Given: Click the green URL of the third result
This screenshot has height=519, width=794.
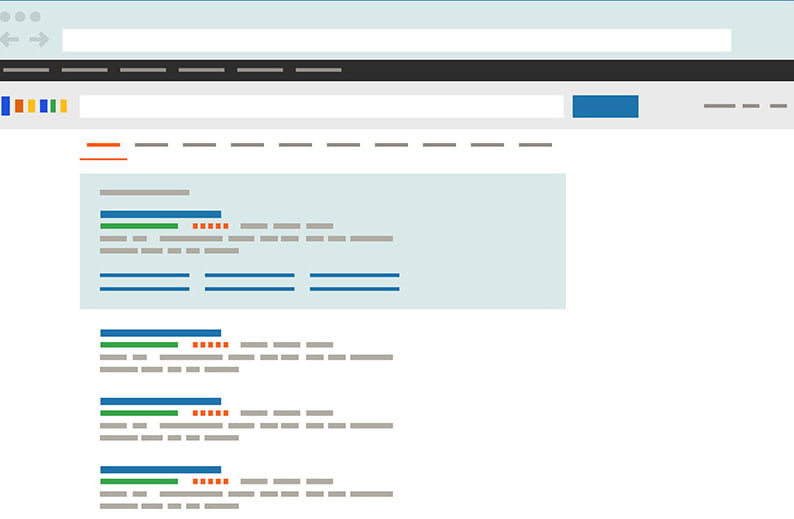Looking at the screenshot, I should 139,412.
